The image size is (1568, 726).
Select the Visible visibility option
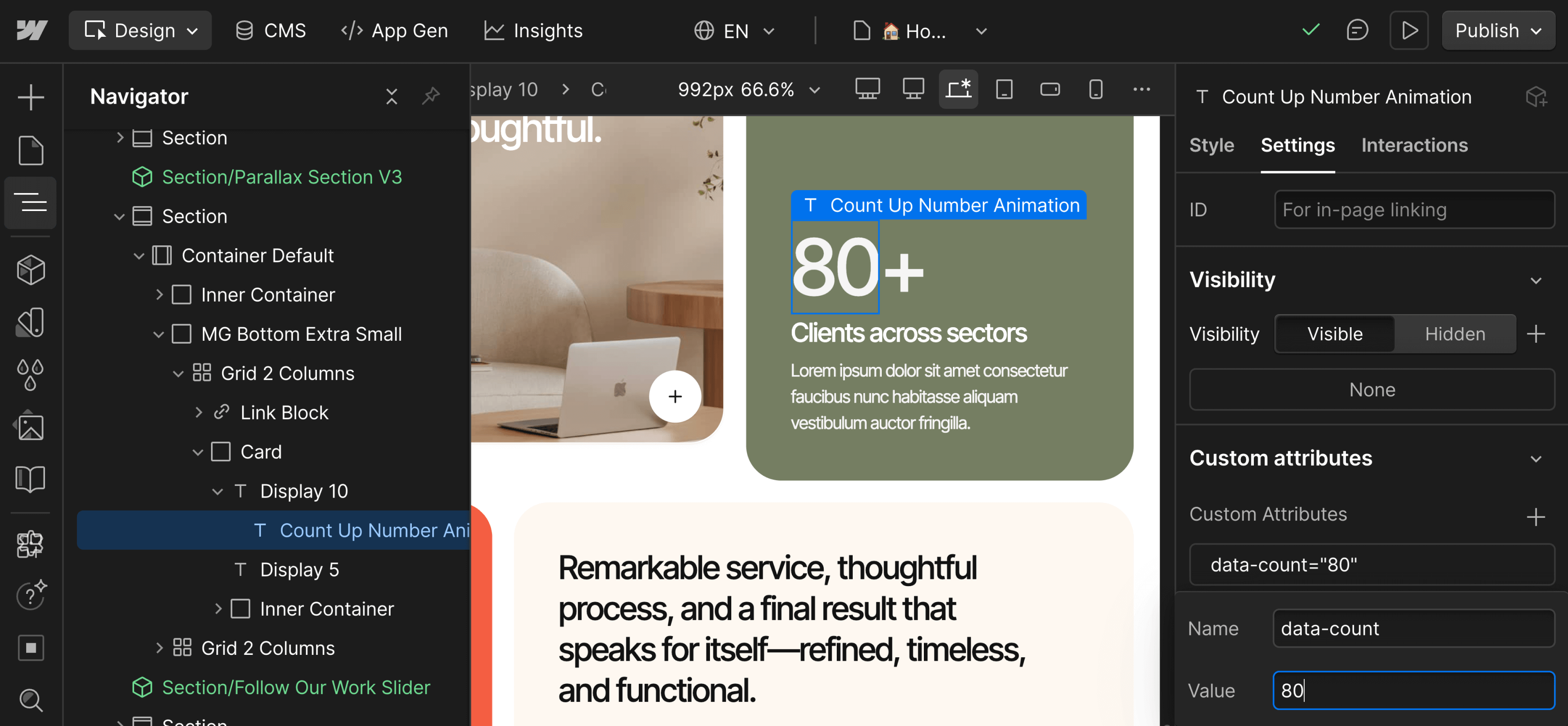pyautogui.click(x=1334, y=333)
